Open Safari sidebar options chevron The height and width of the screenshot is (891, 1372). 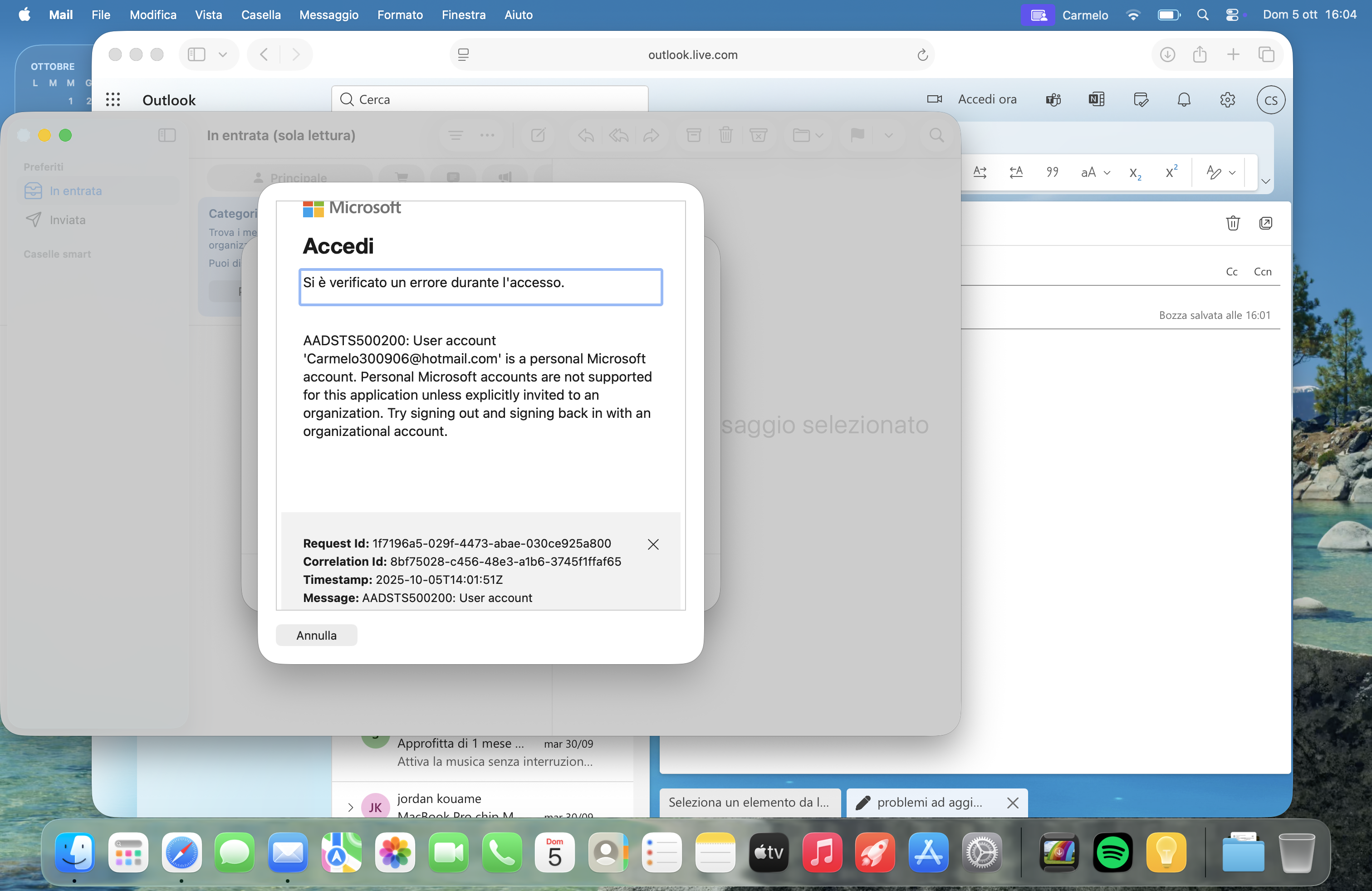point(222,55)
